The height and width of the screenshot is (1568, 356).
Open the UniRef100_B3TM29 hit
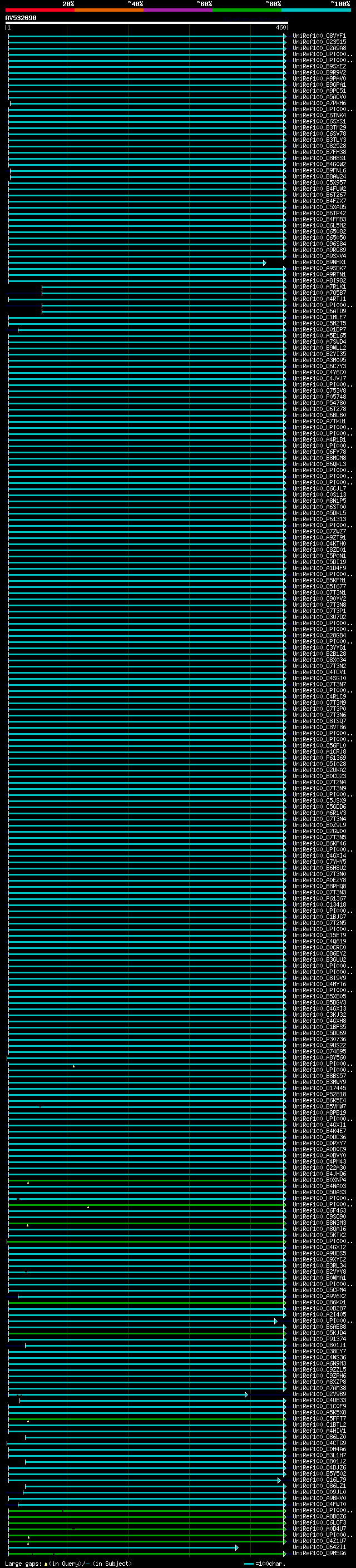pos(319,127)
